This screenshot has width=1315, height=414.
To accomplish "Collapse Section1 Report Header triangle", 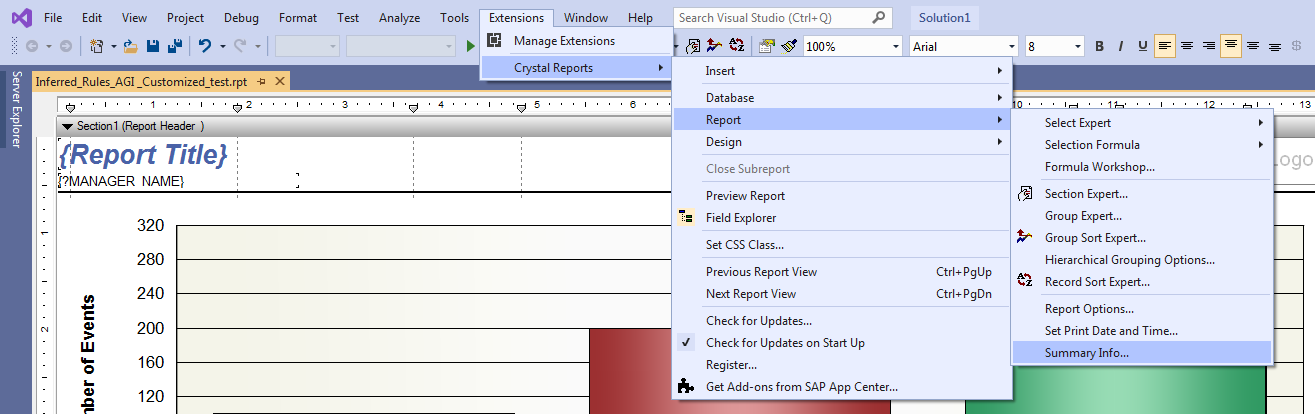I will coord(67,126).
